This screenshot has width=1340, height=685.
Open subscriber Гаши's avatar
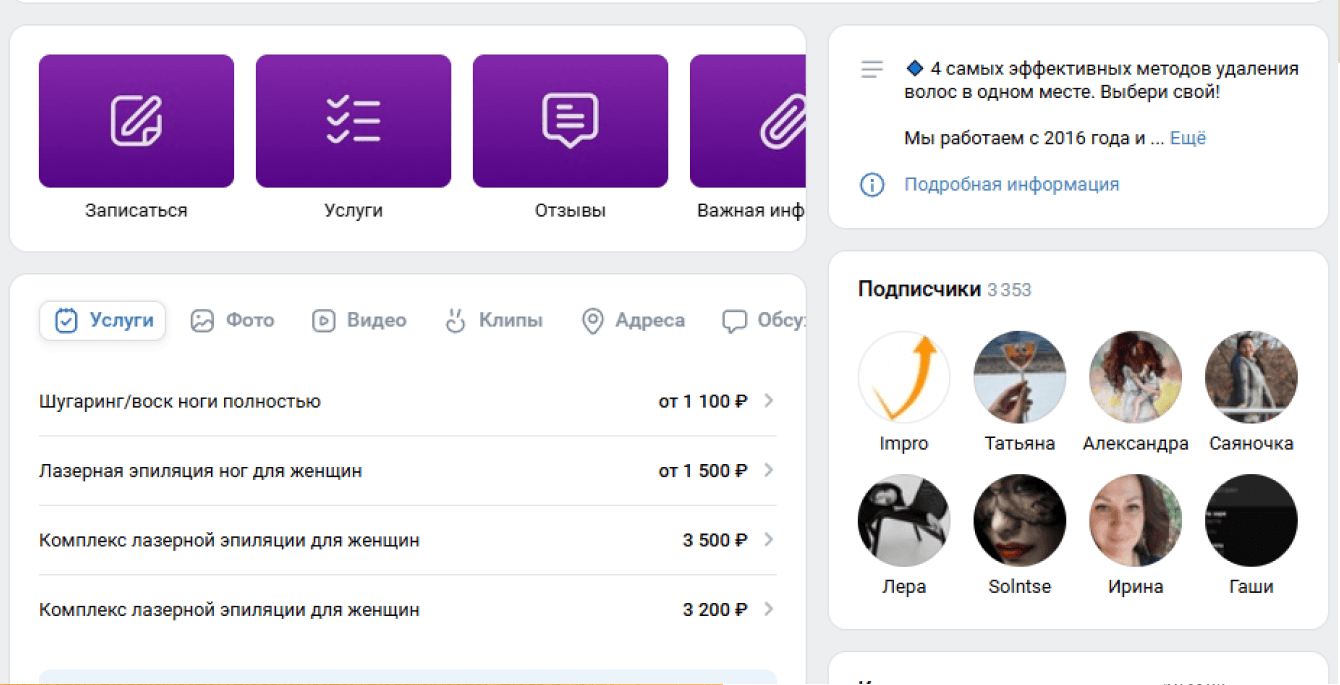[1252, 521]
